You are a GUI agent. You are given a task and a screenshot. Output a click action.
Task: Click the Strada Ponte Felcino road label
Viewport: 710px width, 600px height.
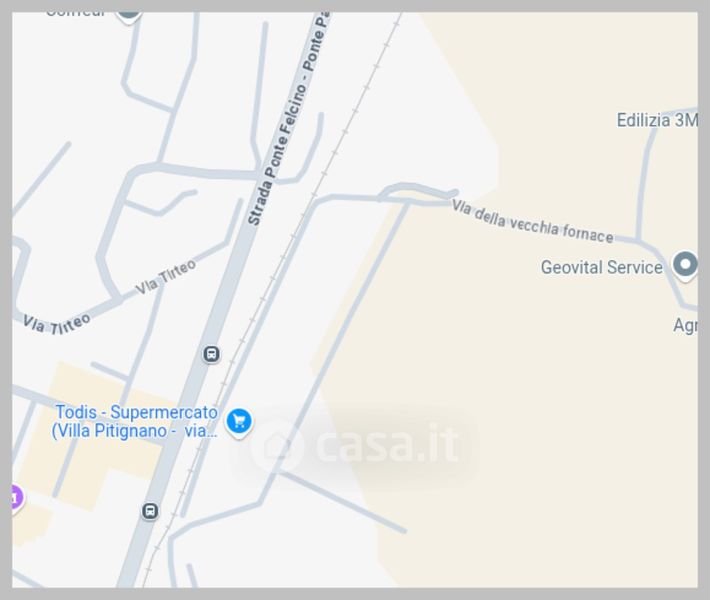point(277,154)
